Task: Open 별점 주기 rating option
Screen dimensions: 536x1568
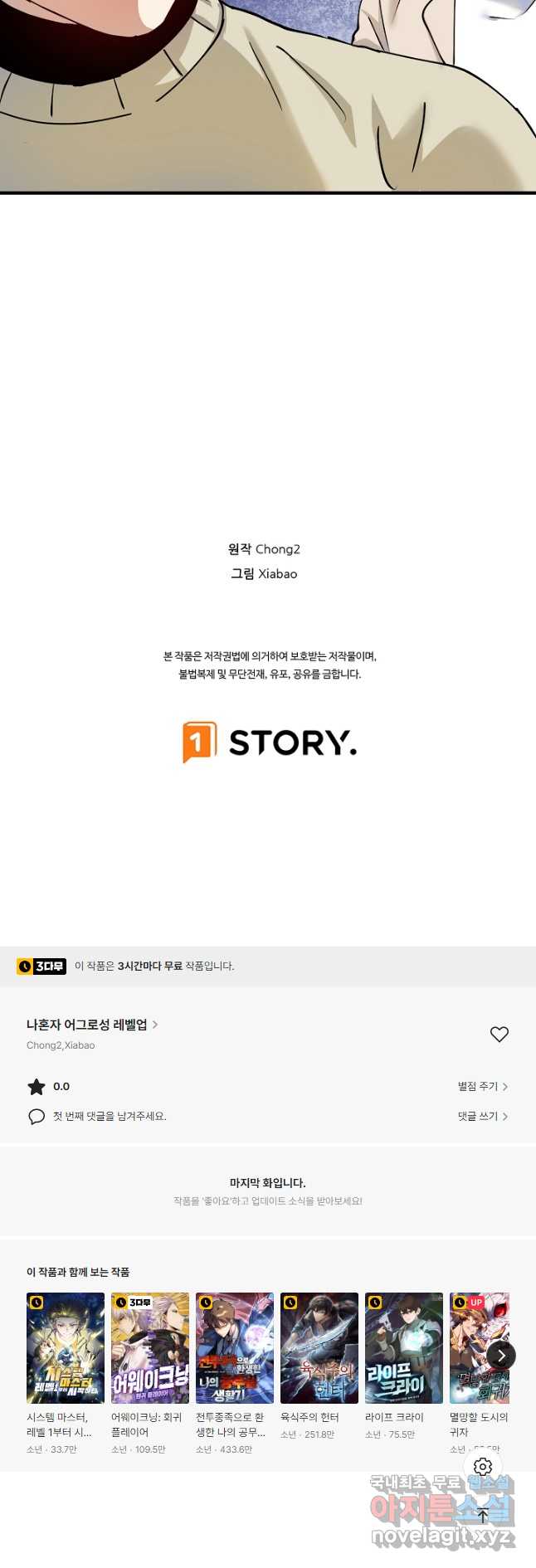Action: (483, 1086)
